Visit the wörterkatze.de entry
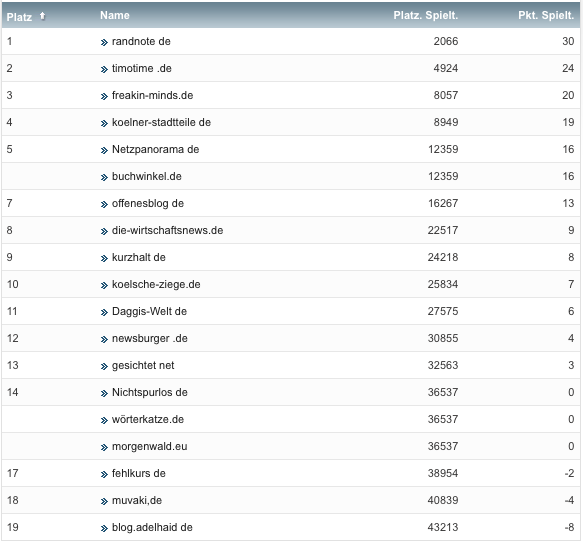This screenshot has height=543, width=583. coord(148,420)
